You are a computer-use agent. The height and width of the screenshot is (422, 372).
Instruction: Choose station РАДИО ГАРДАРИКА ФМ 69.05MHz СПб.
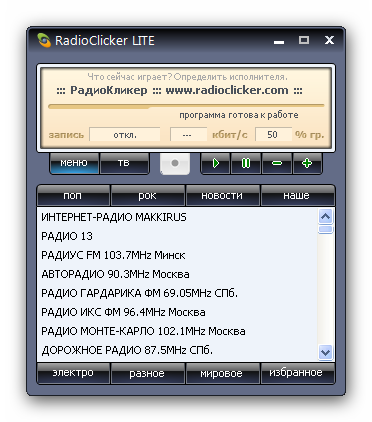177,293
